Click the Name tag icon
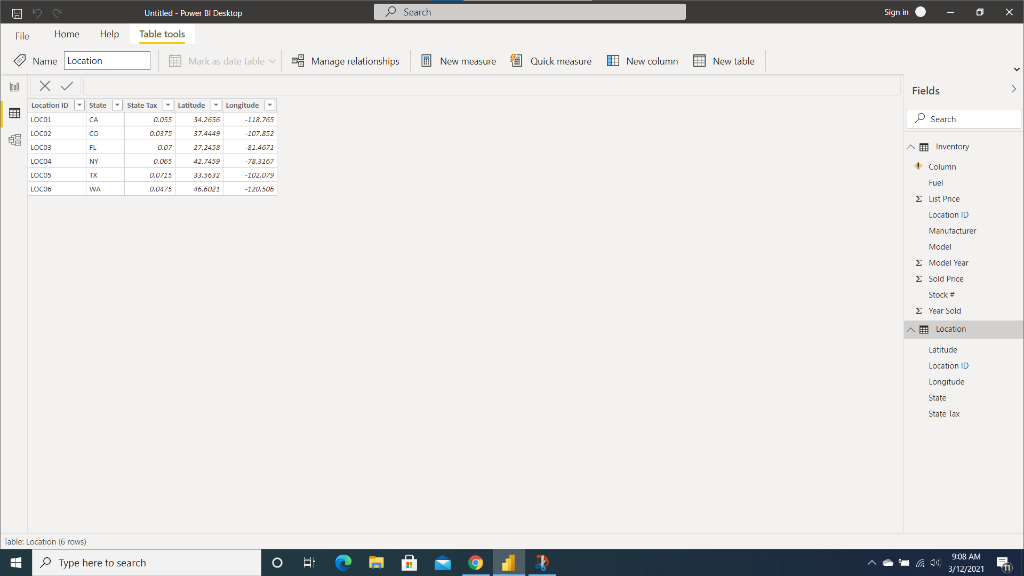1024x576 pixels. click(20, 61)
